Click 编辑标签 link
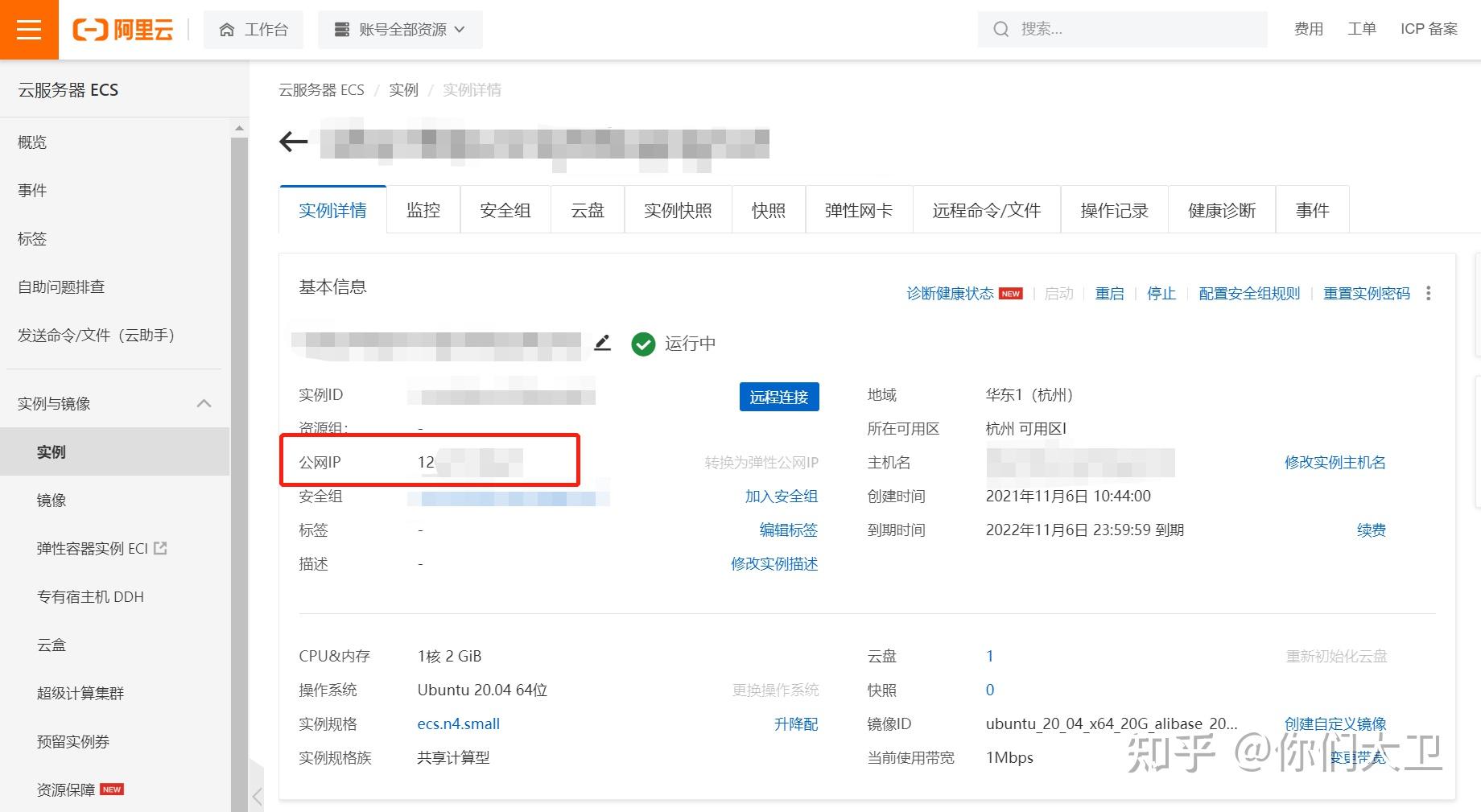The width and height of the screenshot is (1481, 812). tap(789, 530)
